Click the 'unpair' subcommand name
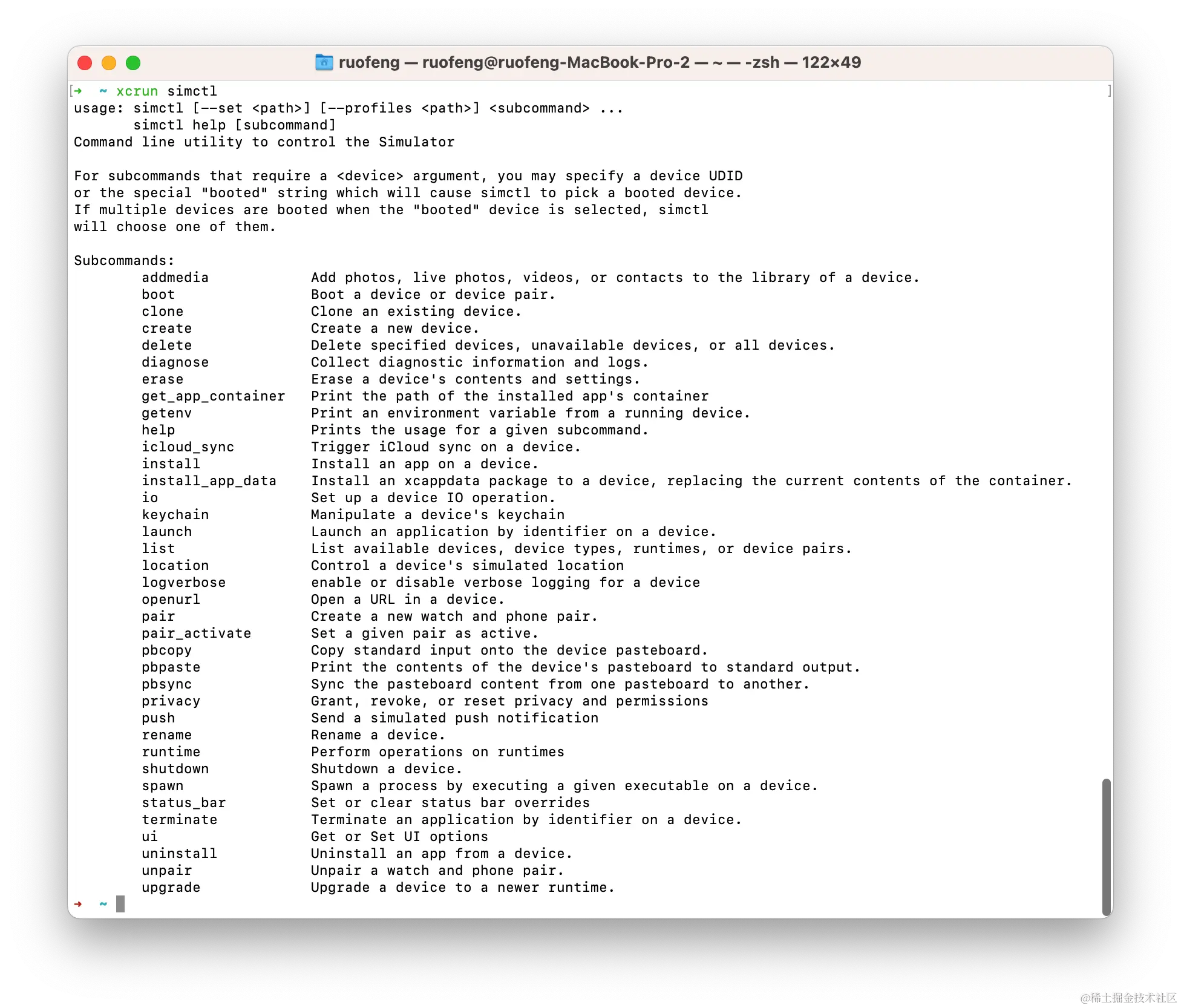Screen dimensions: 1181x1008 pos(167,871)
